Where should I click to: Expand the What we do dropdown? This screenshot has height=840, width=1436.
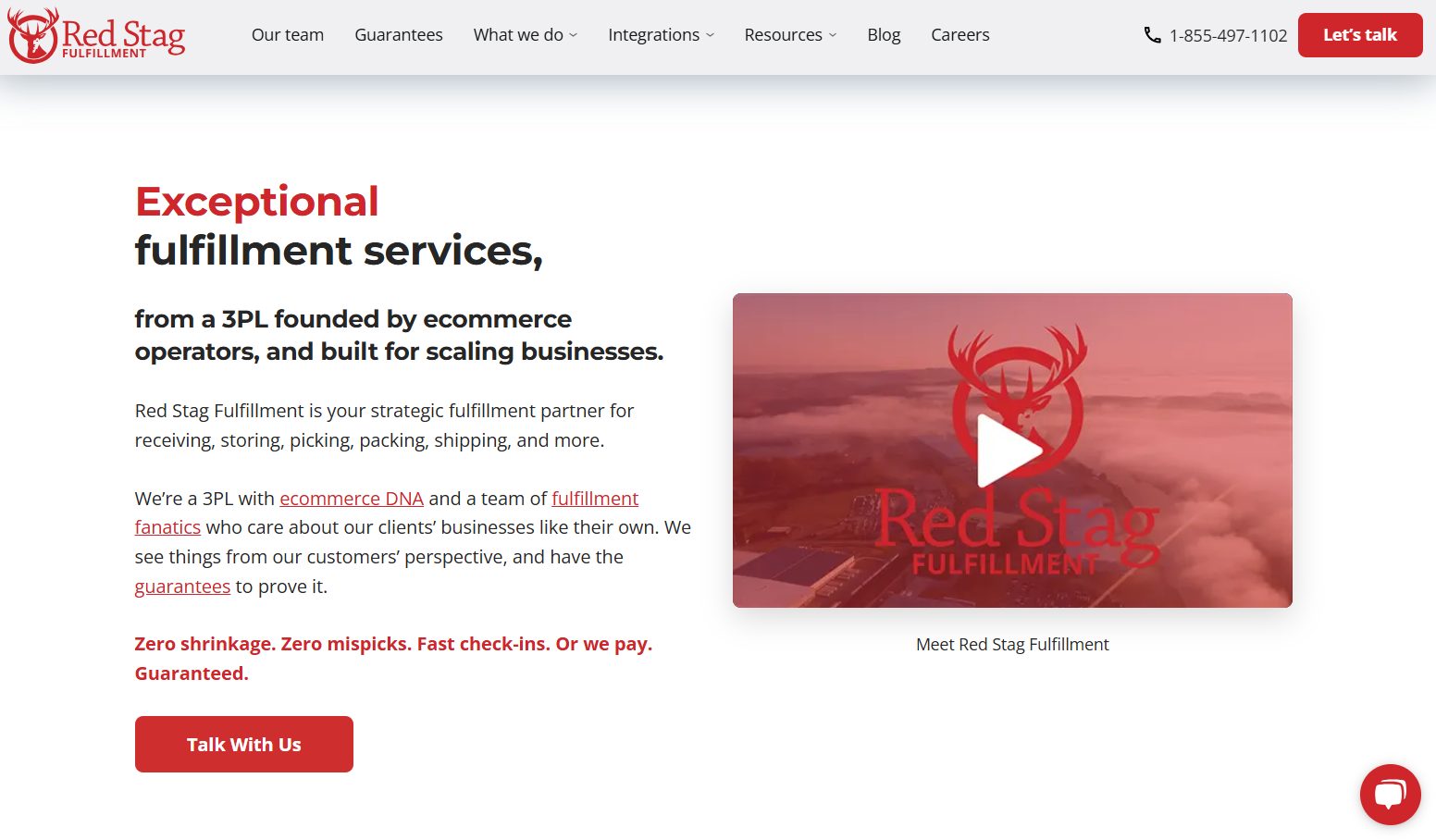click(525, 34)
